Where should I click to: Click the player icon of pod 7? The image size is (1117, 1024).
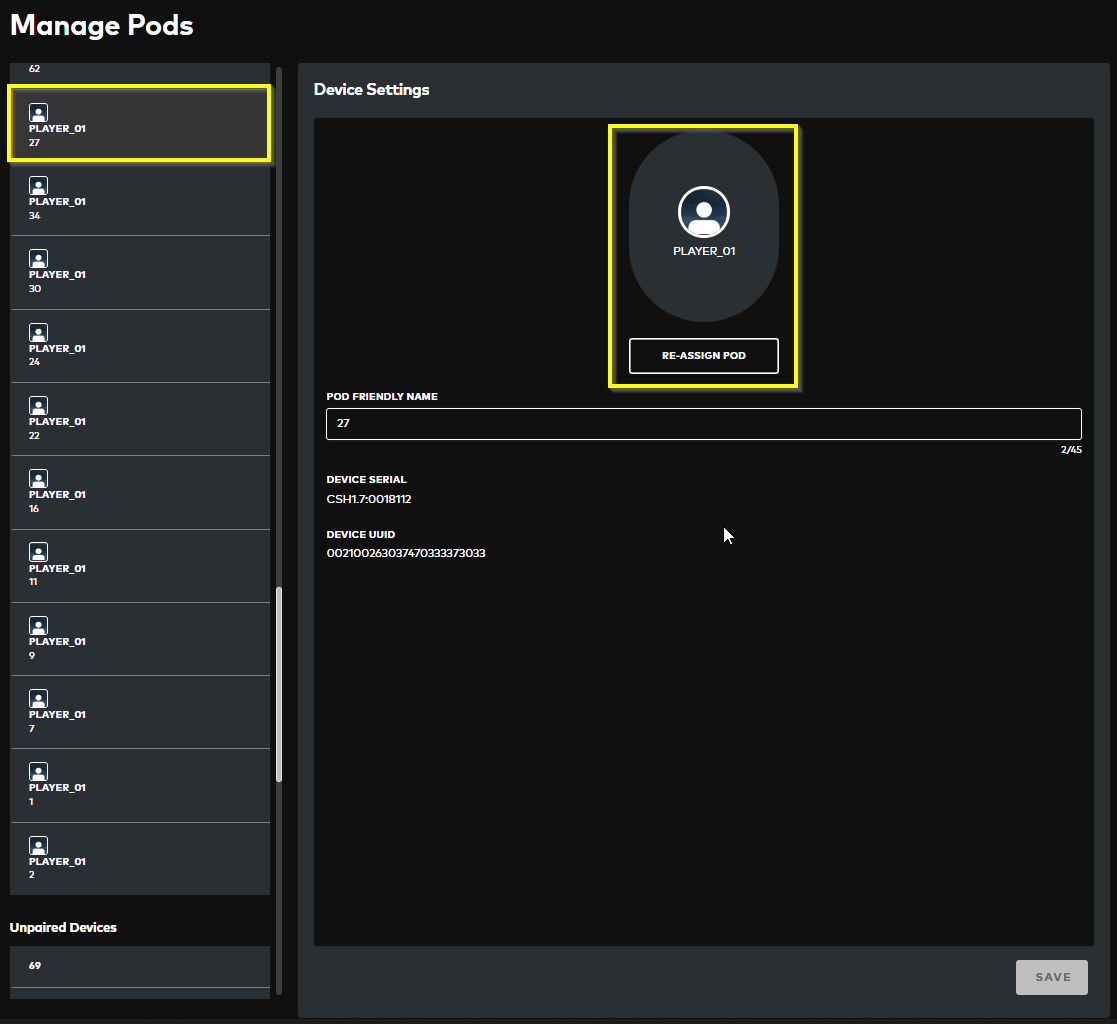point(38,699)
